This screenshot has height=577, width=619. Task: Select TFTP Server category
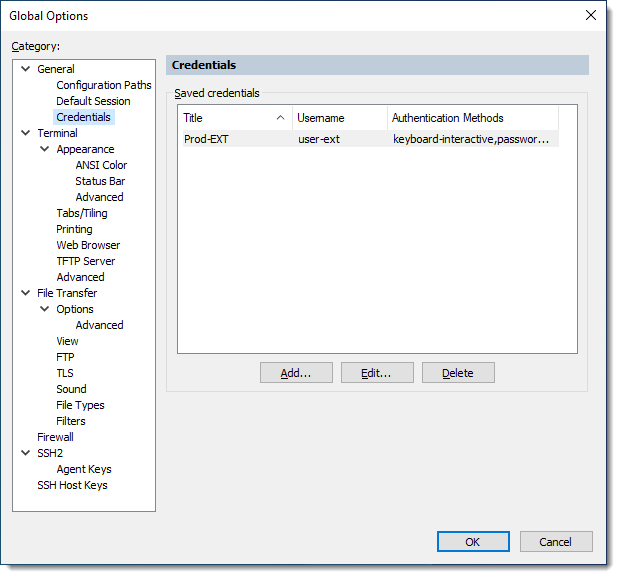coord(86,261)
